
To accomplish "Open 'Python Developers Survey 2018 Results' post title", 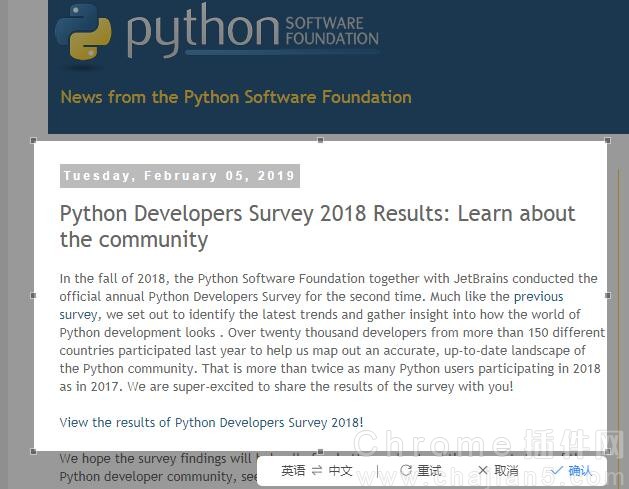I will pyautogui.click(x=317, y=226).
